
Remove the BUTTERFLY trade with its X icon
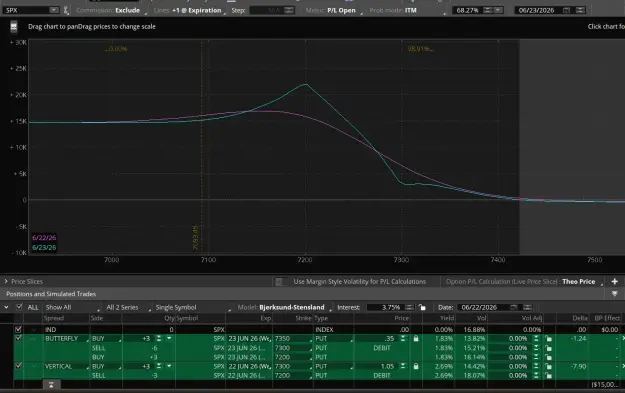click(x=623, y=338)
